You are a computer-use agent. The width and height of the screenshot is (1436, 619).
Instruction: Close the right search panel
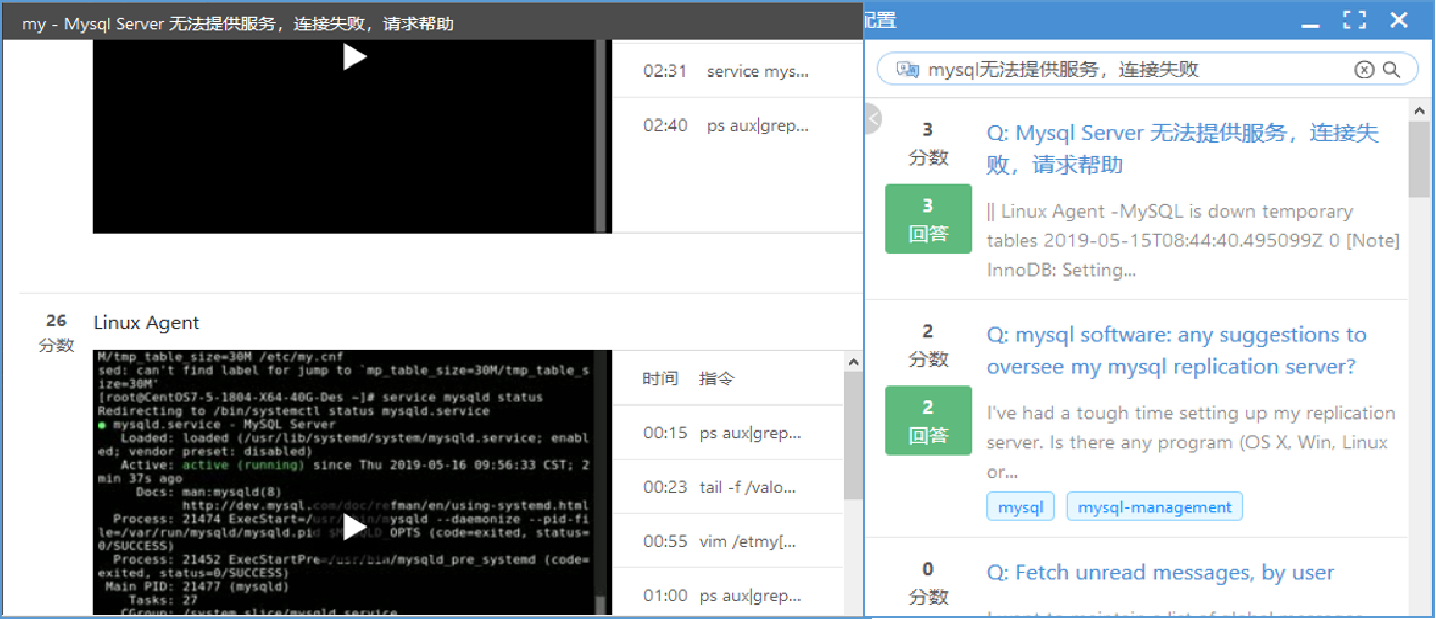(x=1399, y=19)
